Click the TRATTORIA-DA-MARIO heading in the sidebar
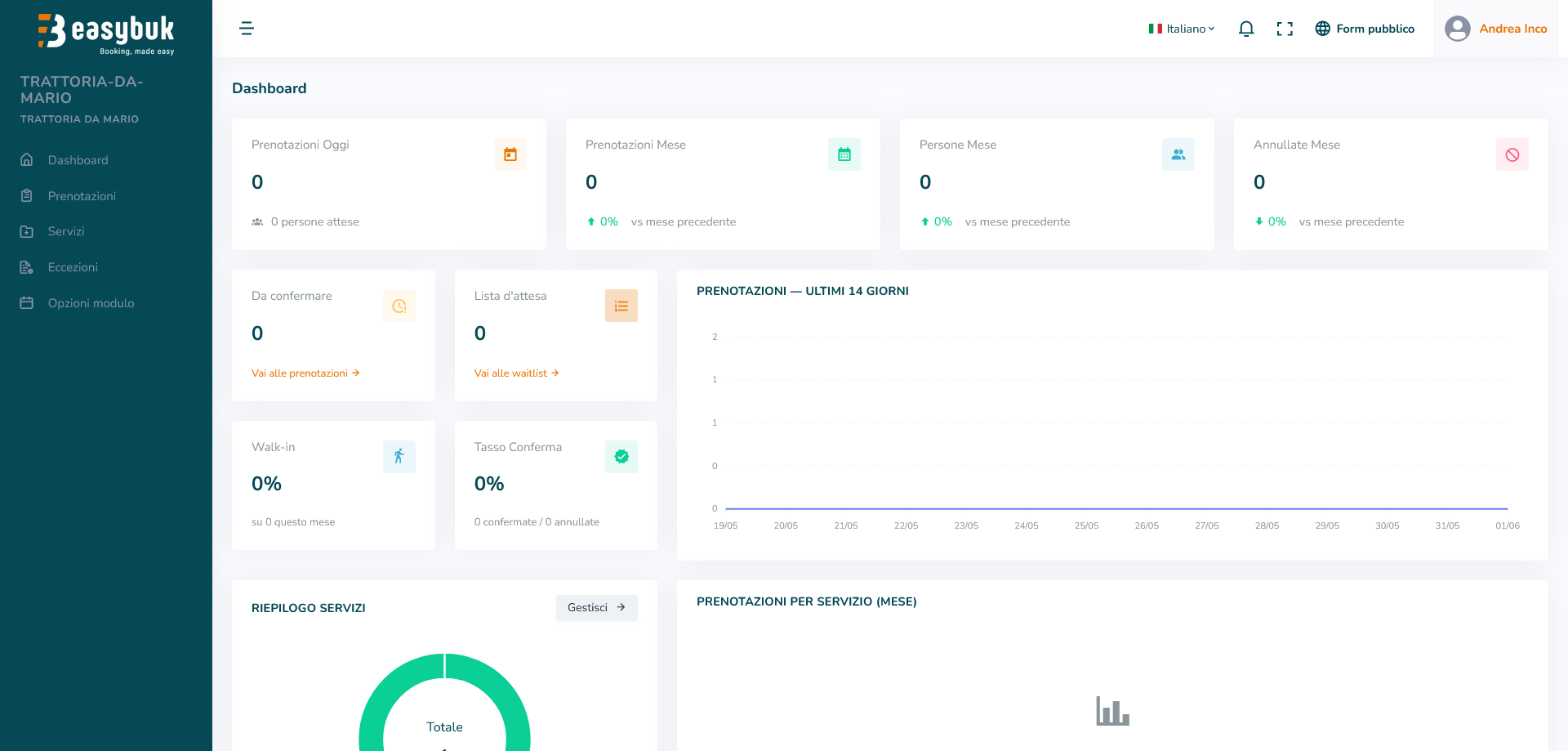1568x751 pixels. coord(82,90)
